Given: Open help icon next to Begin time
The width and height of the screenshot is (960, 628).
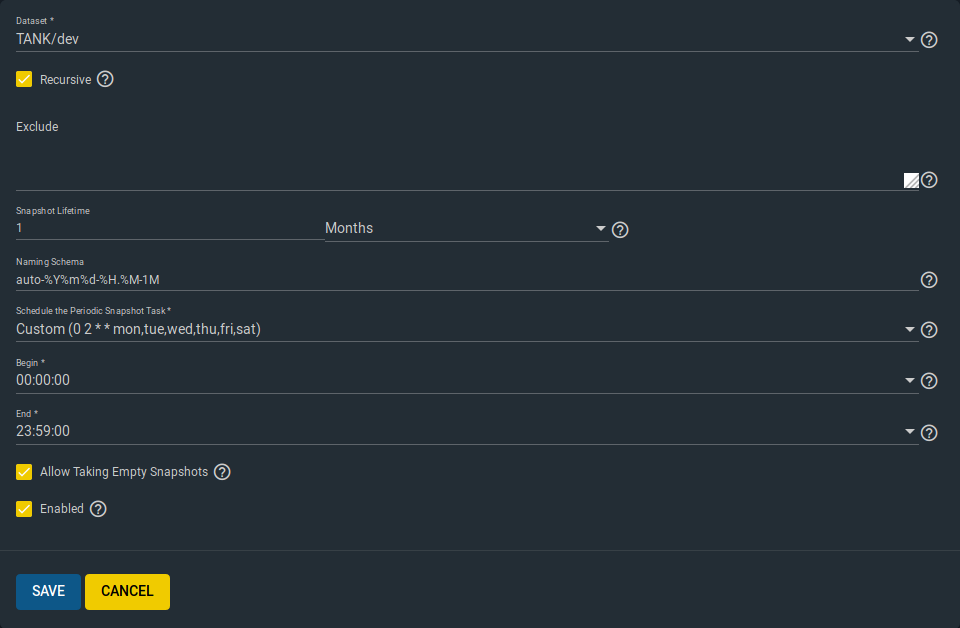Looking at the screenshot, I should (x=929, y=381).
